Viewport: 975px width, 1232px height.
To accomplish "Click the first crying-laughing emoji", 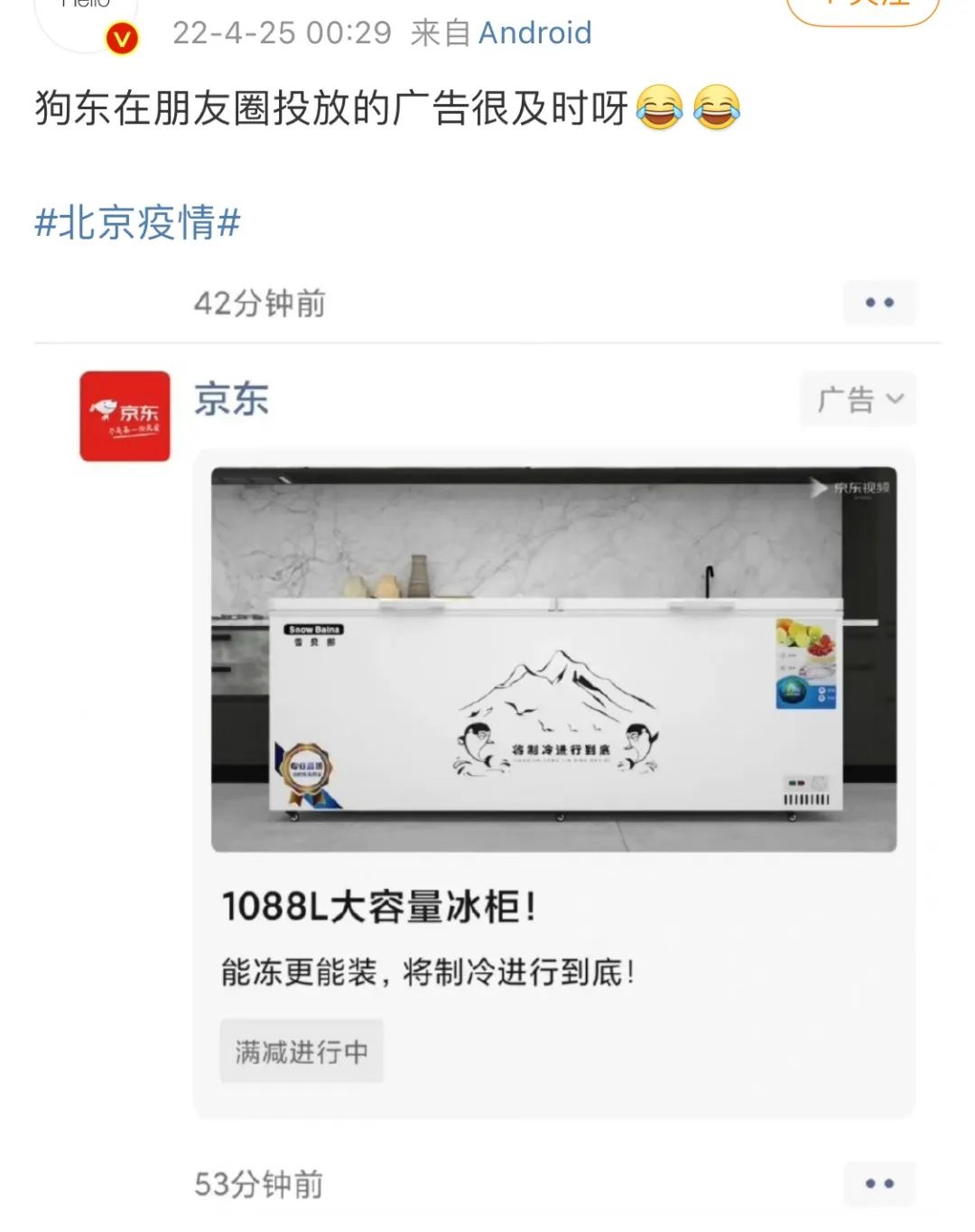I will point(659,107).
